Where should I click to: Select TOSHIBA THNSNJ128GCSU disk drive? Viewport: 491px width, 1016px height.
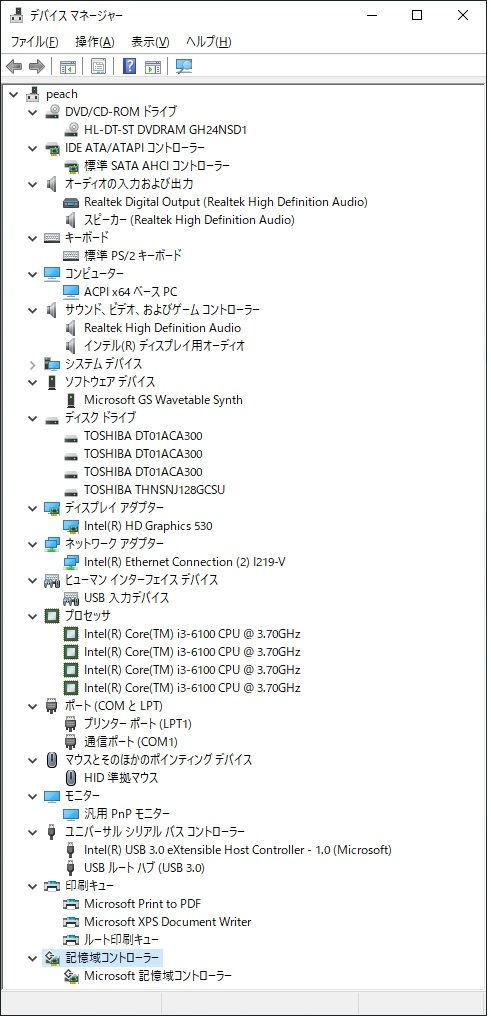pos(154,490)
